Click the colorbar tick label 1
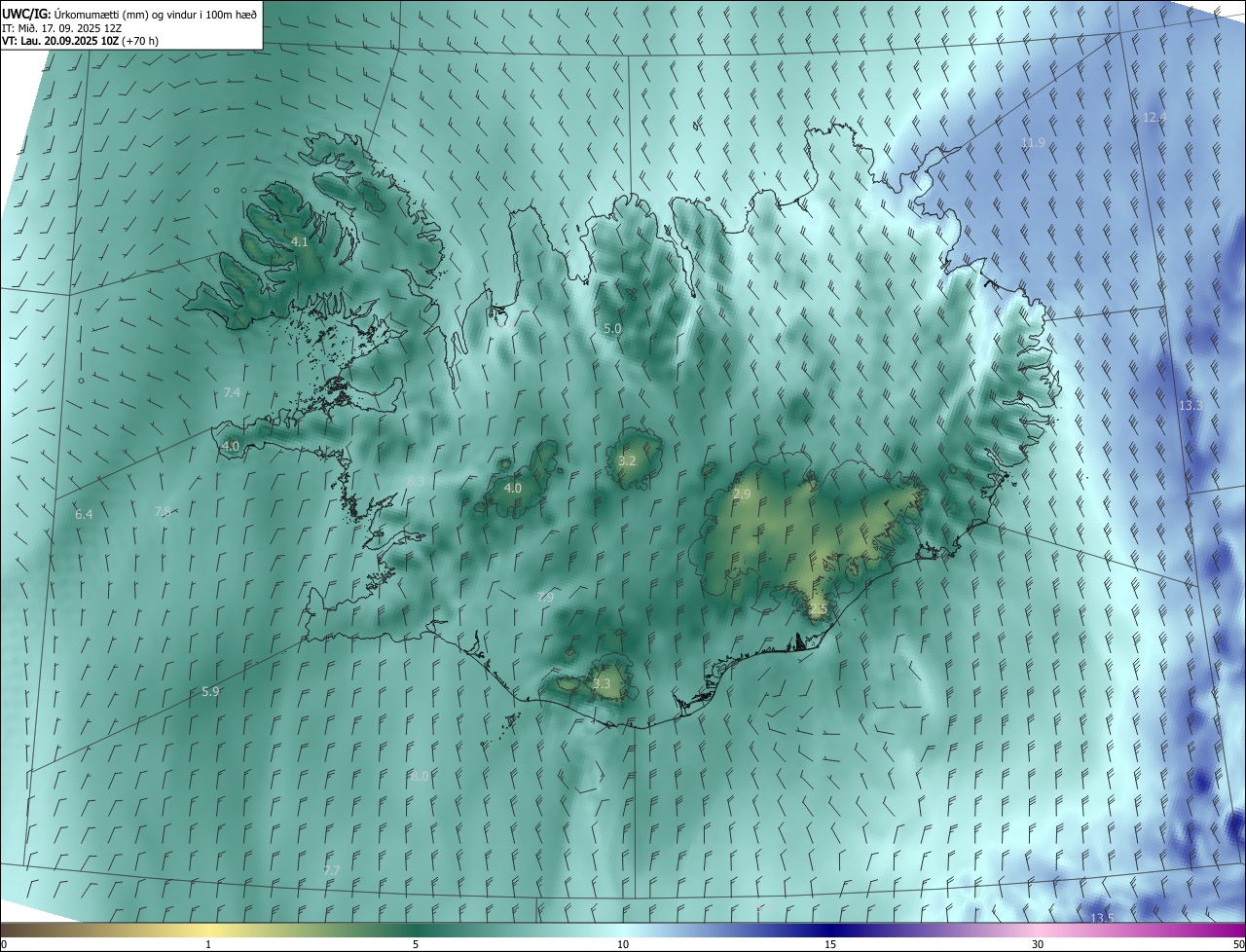This screenshot has height=952, width=1246. pyautogui.click(x=208, y=944)
